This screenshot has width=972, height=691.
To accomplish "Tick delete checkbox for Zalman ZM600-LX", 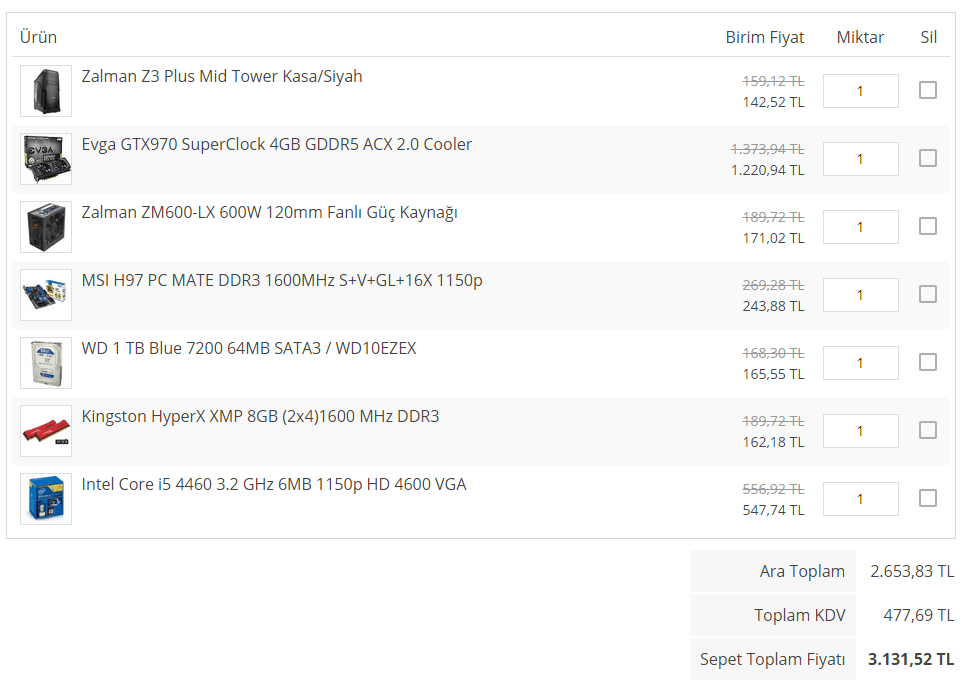I will [927, 226].
